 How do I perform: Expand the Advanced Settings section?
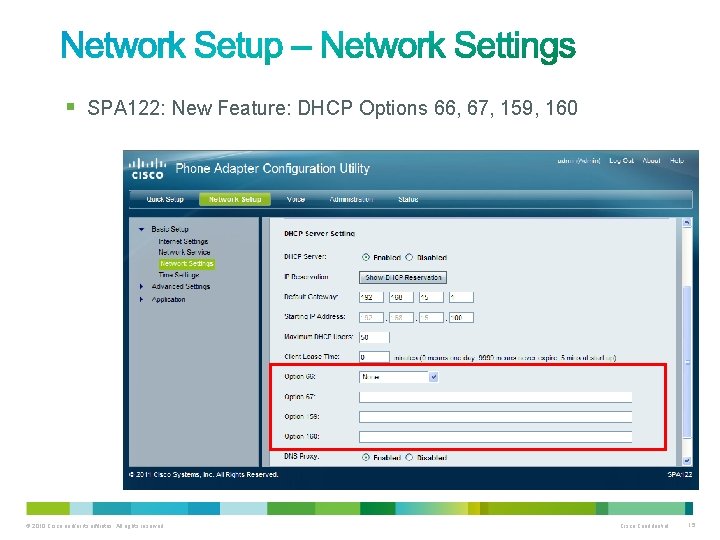pos(141,287)
